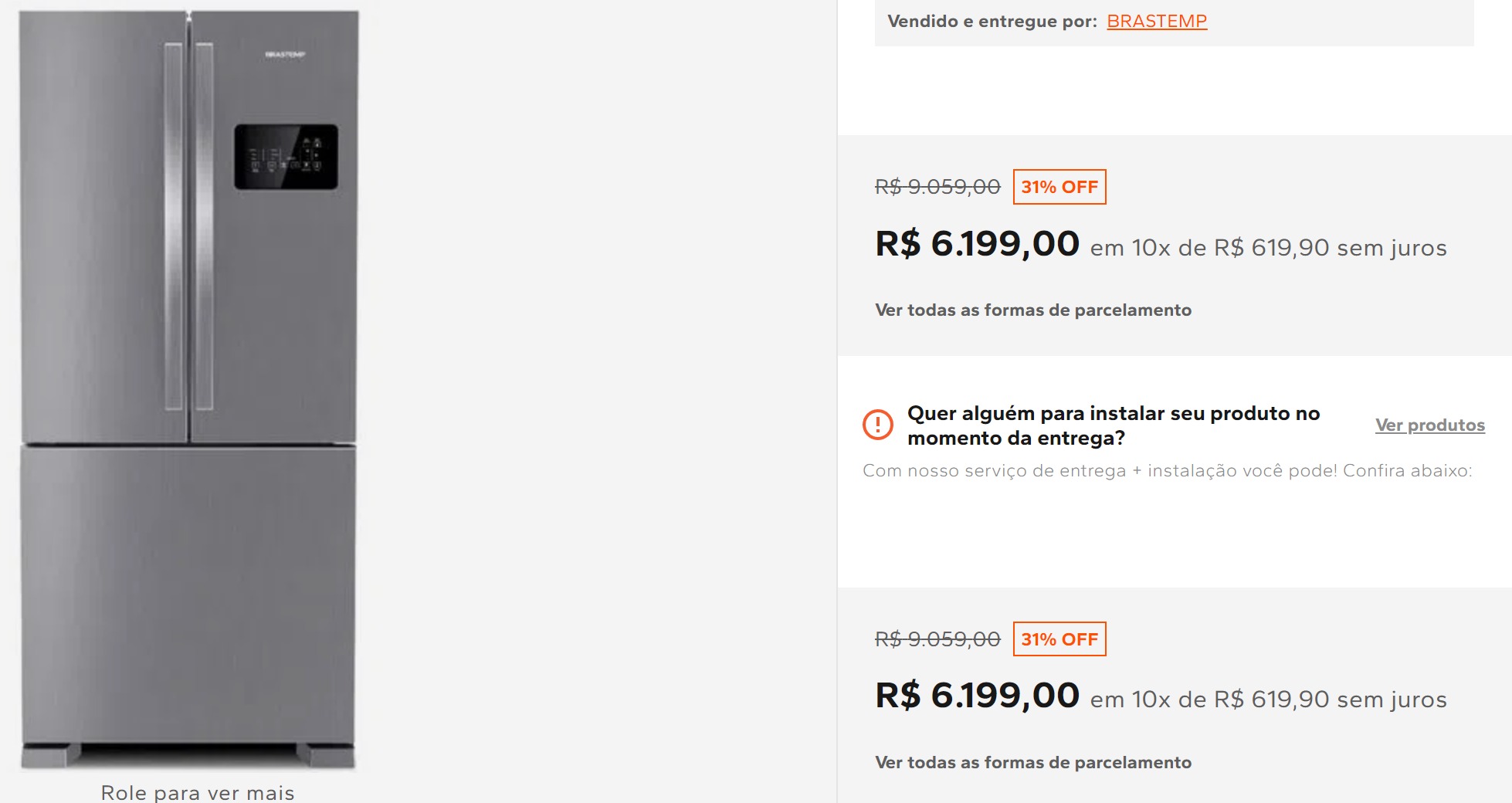Click the first 31% OFF discount badge
Image resolution: width=1512 pixels, height=803 pixels.
(1059, 187)
